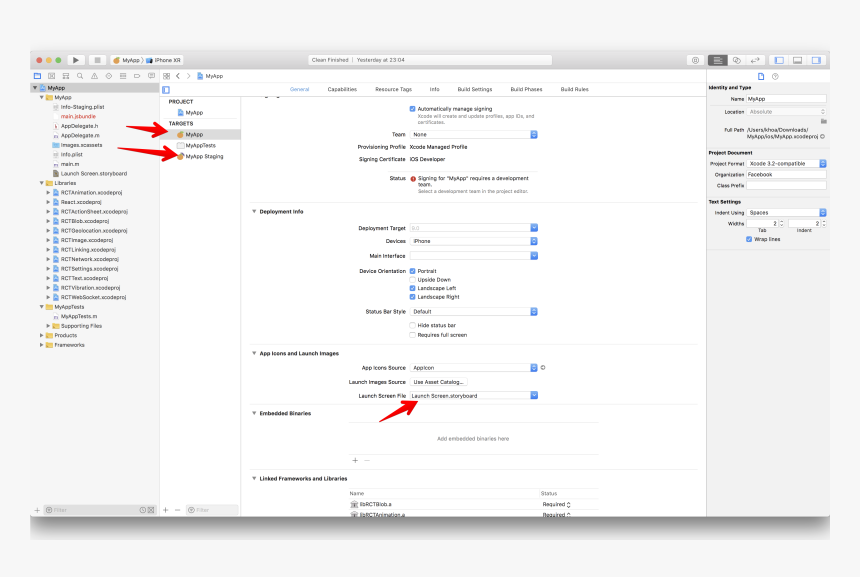Click the iPhone XR destination selector
The image size is (860, 577).
(x=164, y=60)
